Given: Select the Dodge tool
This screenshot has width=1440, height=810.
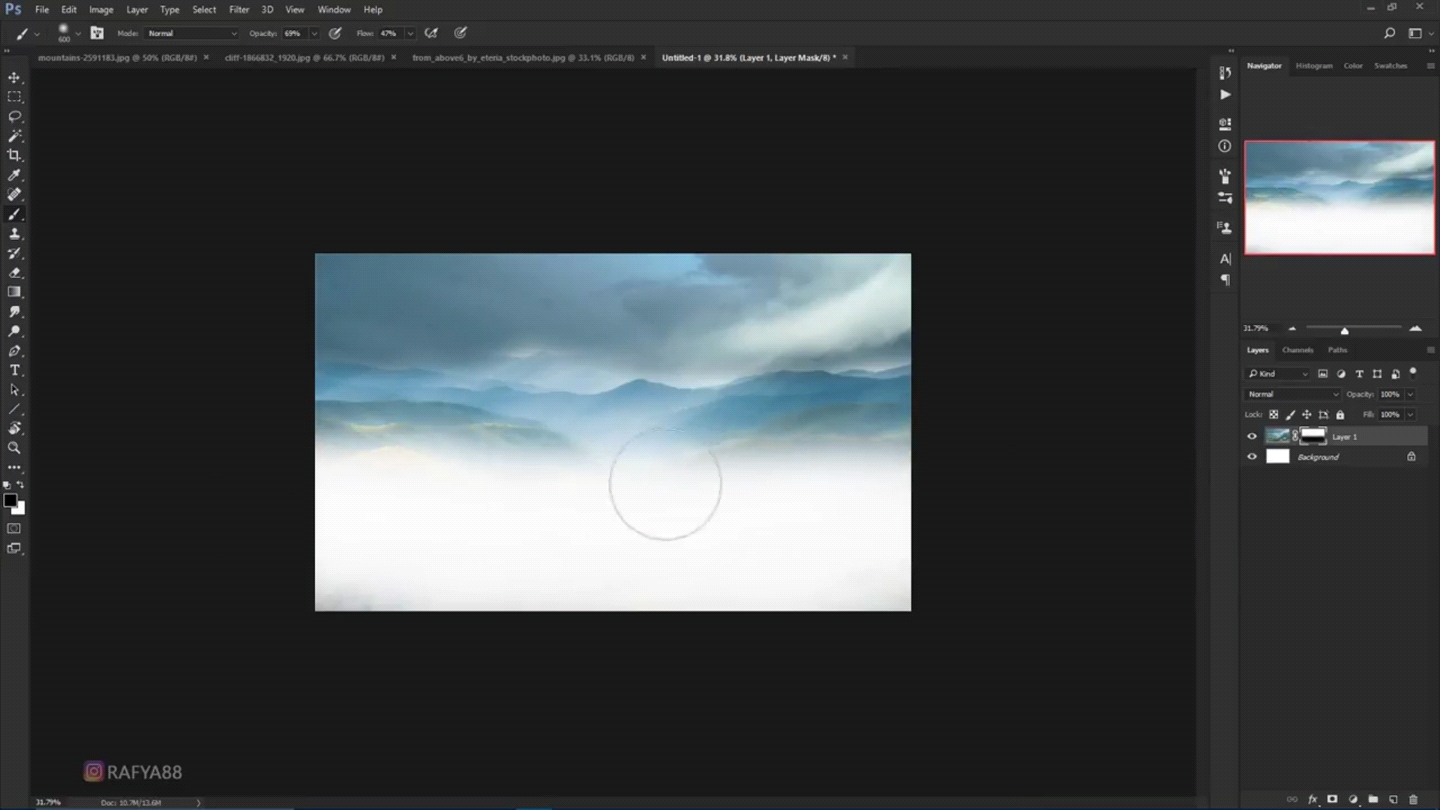Looking at the screenshot, I should click(14, 331).
